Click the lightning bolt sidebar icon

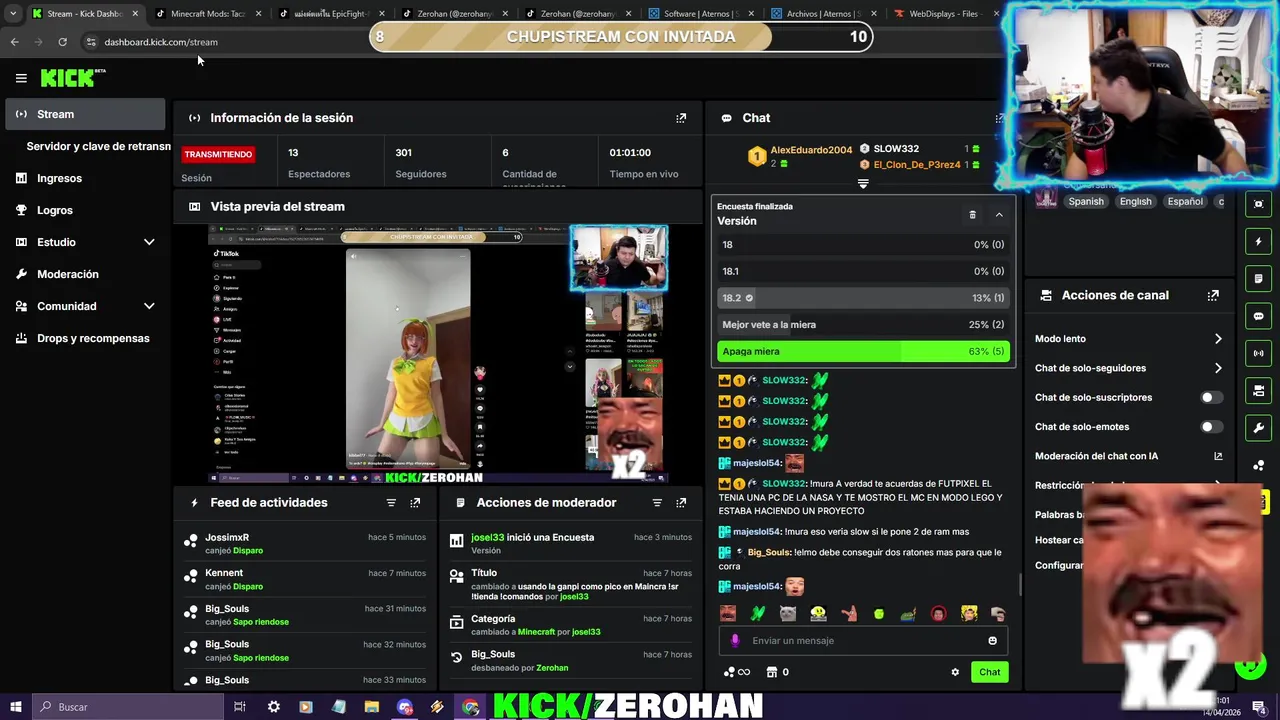point(1258,242)
